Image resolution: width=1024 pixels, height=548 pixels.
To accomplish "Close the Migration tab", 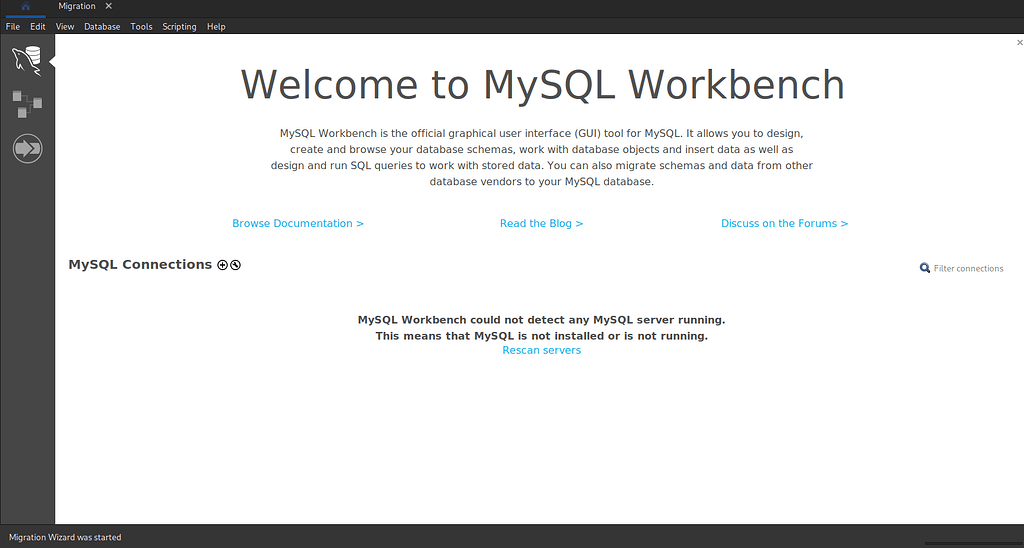I will click(108, 7).
